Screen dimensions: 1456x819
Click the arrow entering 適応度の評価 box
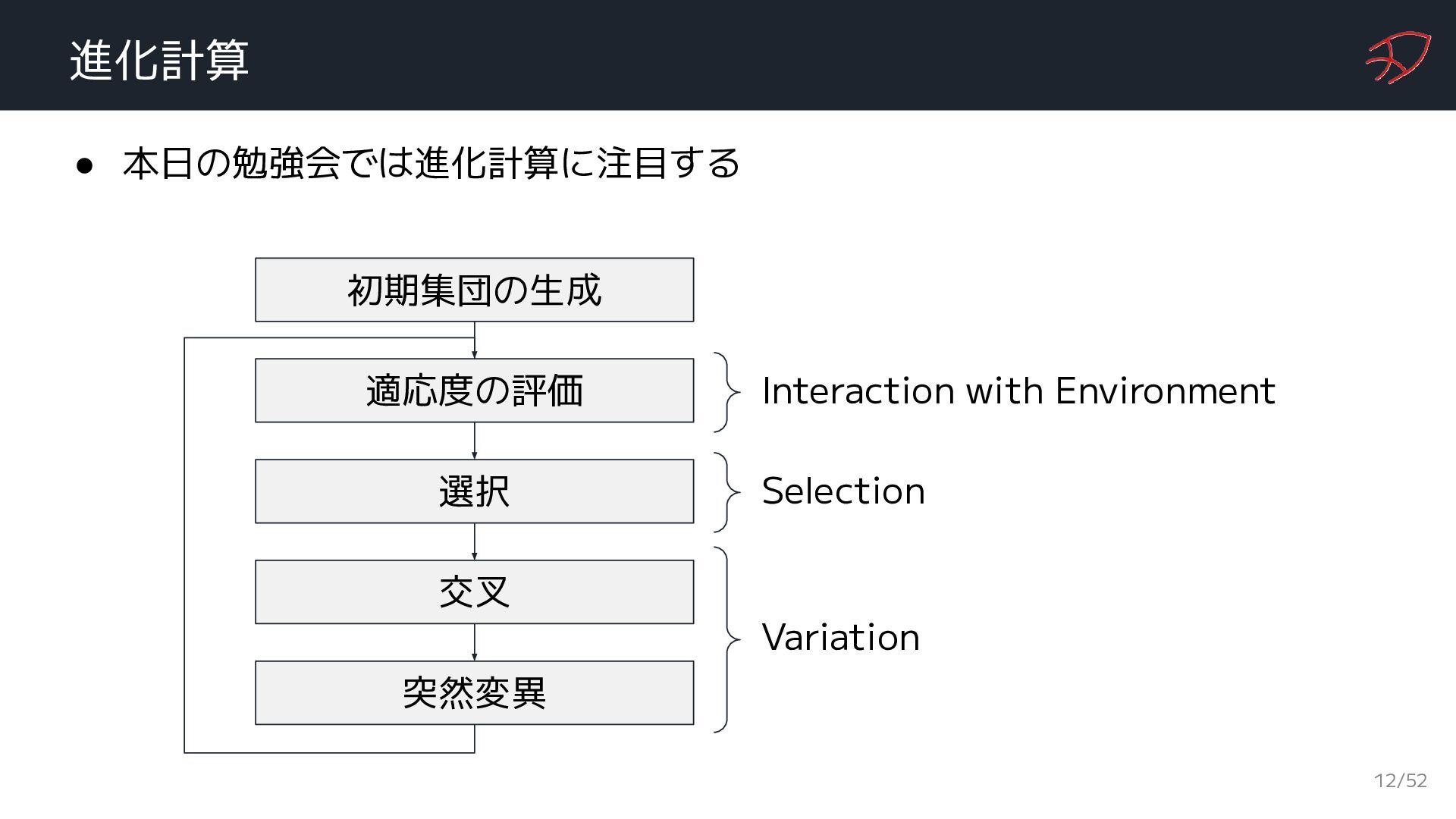475,340
